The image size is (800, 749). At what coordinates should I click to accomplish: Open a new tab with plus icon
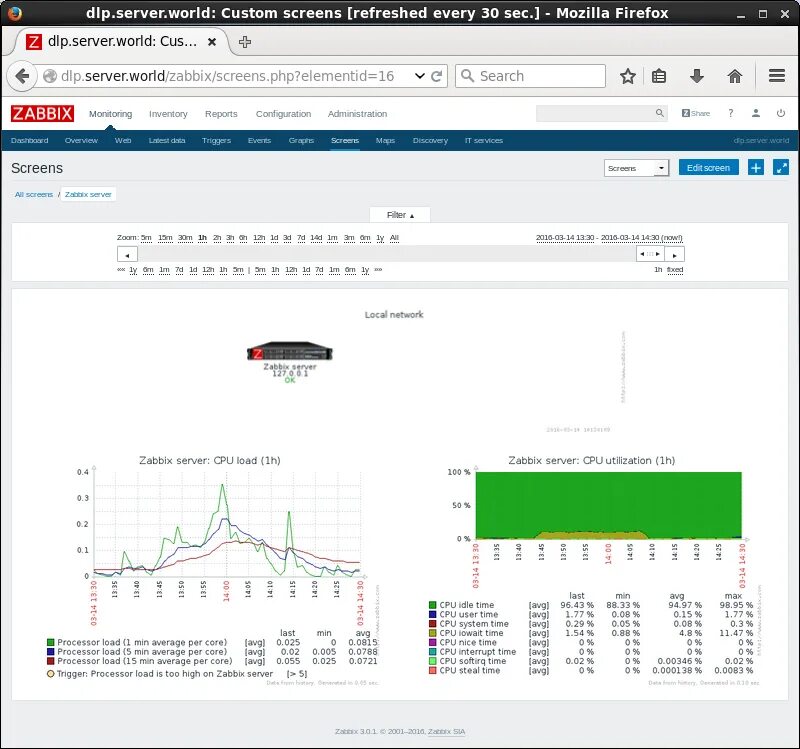click(x=245, y=42)
